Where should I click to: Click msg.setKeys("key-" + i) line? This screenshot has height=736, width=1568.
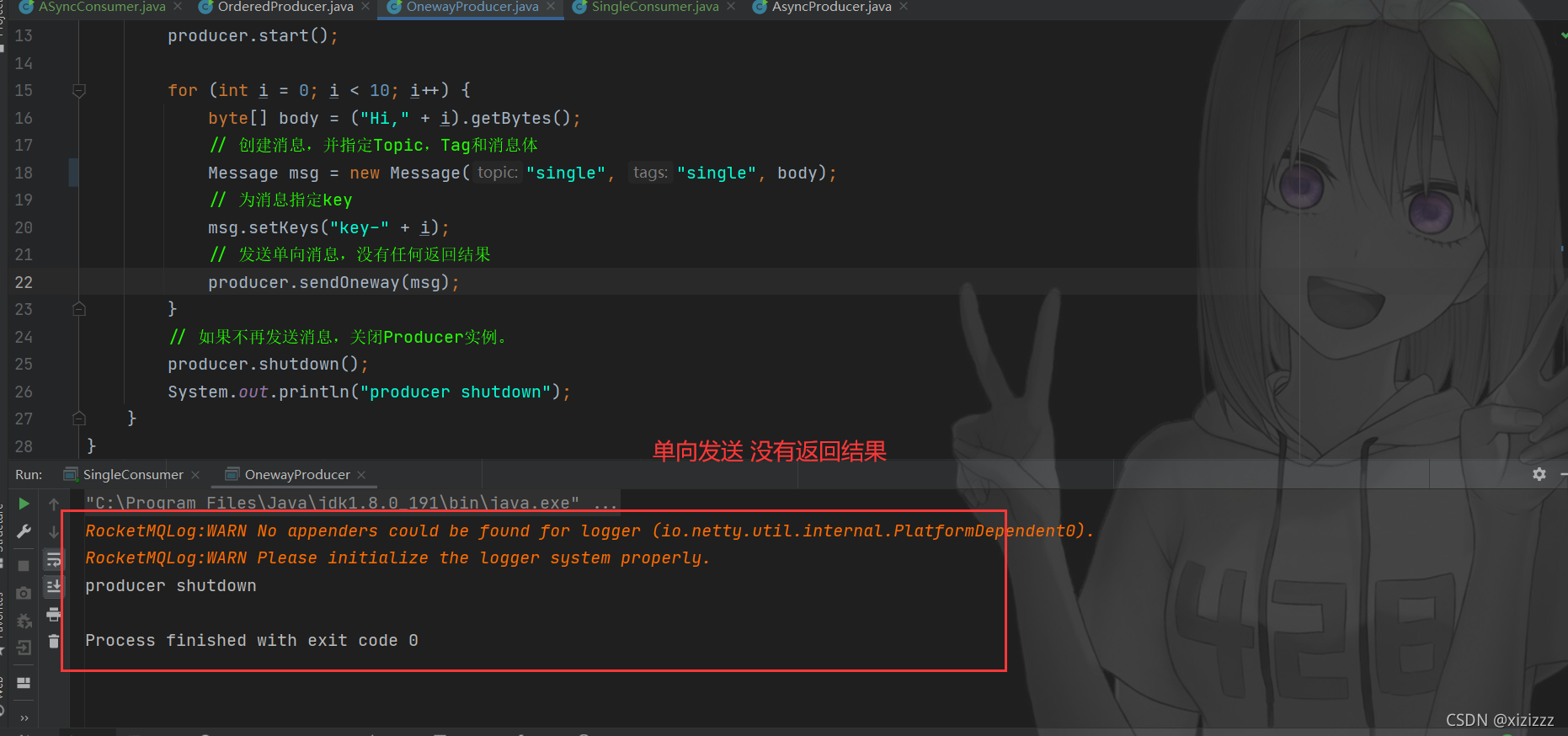tap(328, 228)
